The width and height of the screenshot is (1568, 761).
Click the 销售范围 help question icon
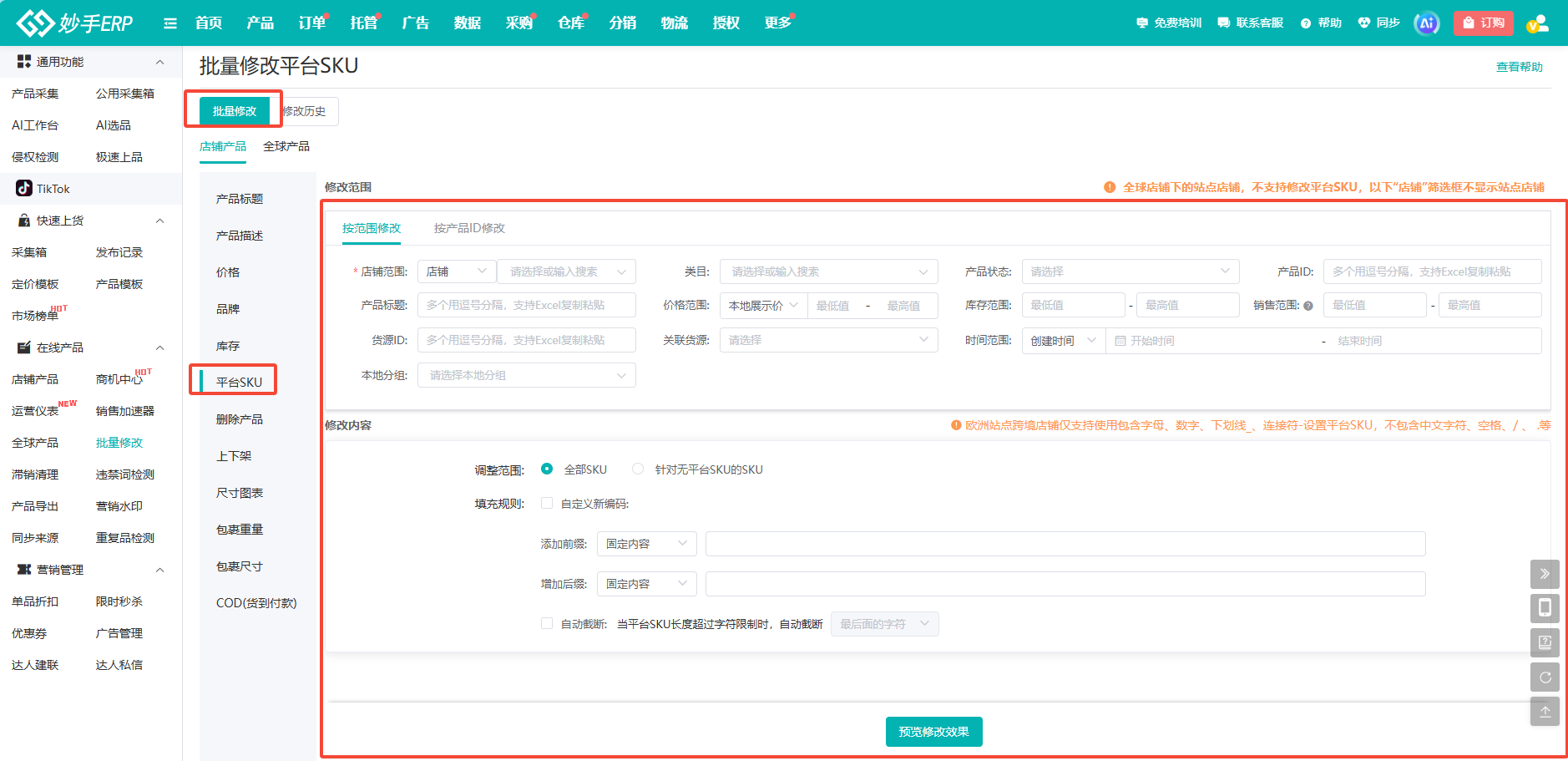pos(1308,306)
